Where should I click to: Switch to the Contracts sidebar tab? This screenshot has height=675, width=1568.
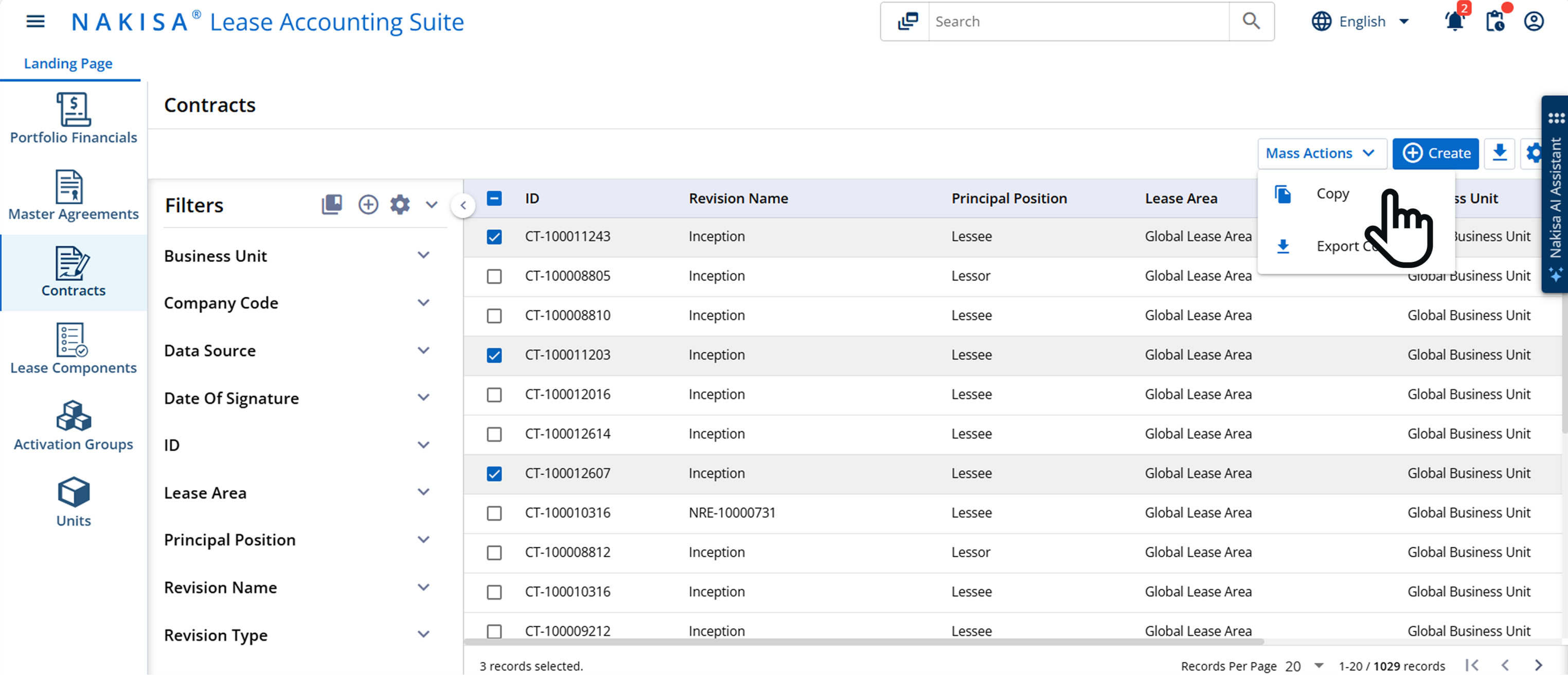(73, 273)
